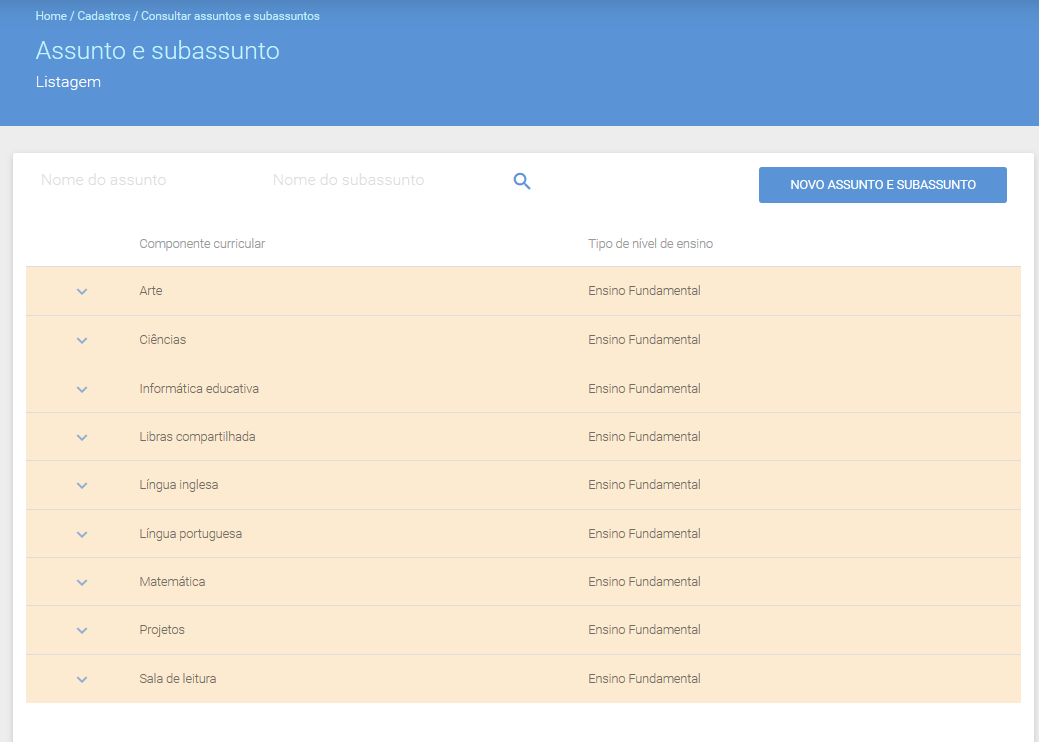
Task: Click the Componente curricular column header
Action: (x=202, y=244)
